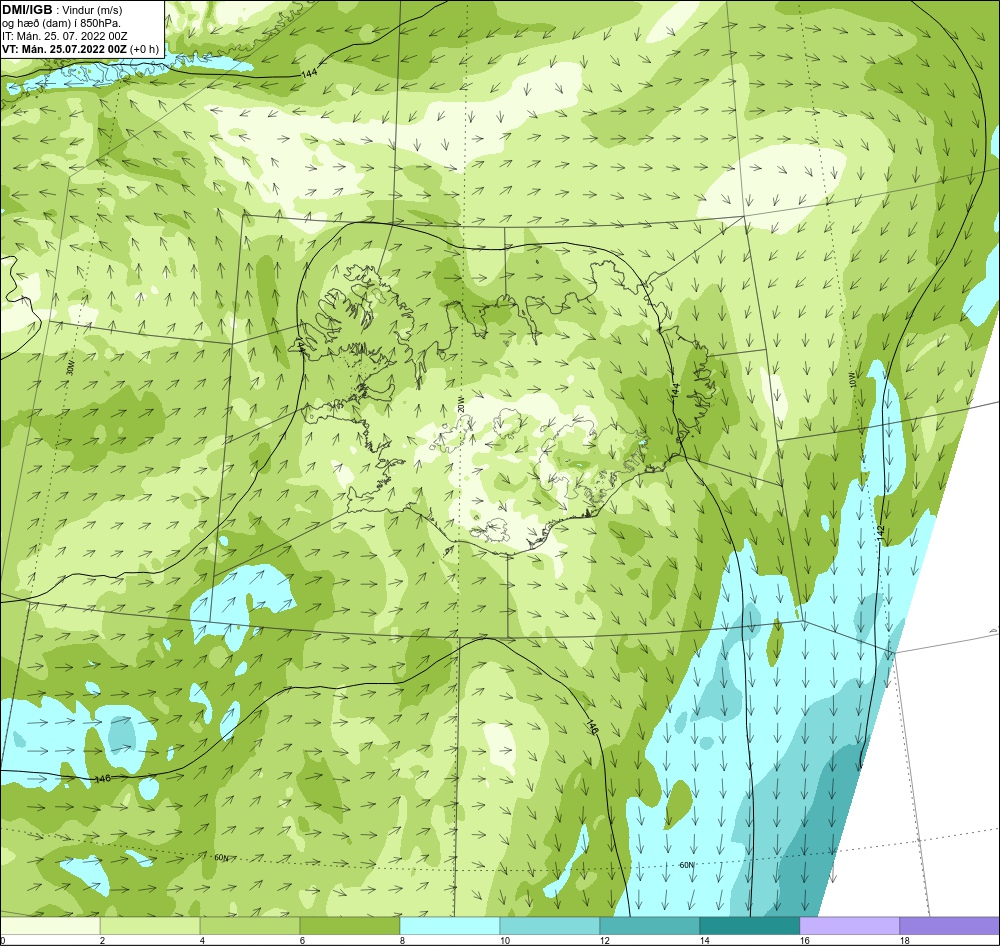Click the '30W' meridian label
The image size is (1000, 946).
coord(70,368)
